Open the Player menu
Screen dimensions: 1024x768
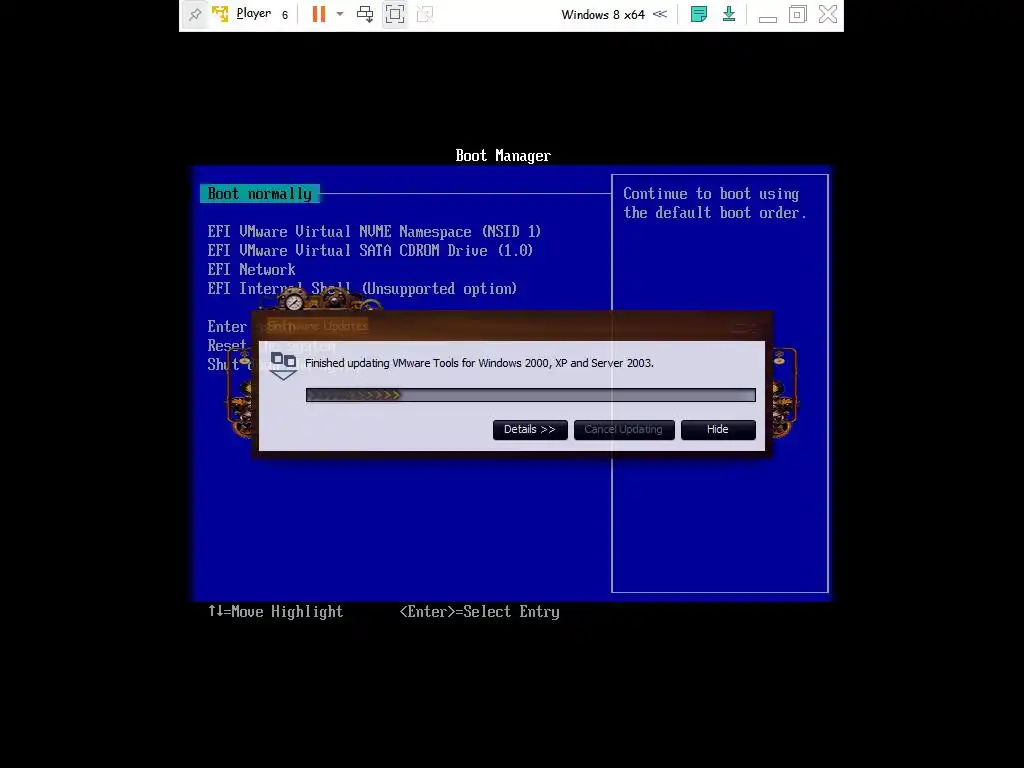click(x=253, y=14)
